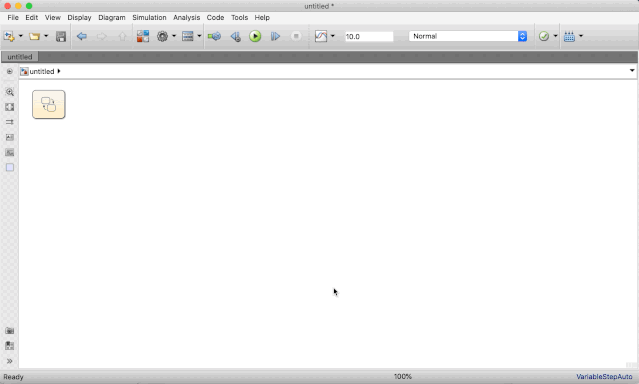Click the Ready status text

[13, 377]
